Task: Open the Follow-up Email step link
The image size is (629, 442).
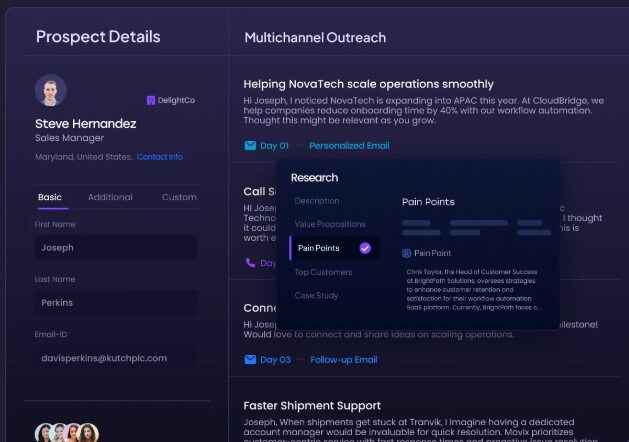Action: coord(344,360)
